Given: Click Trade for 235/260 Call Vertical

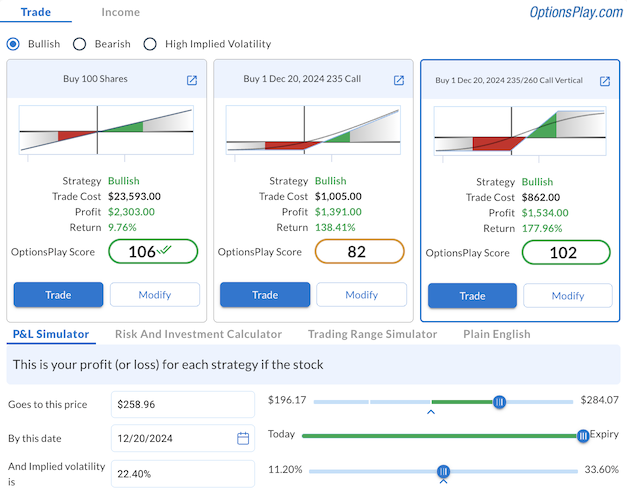Looking at the screenshot, I should coord(472,296).
